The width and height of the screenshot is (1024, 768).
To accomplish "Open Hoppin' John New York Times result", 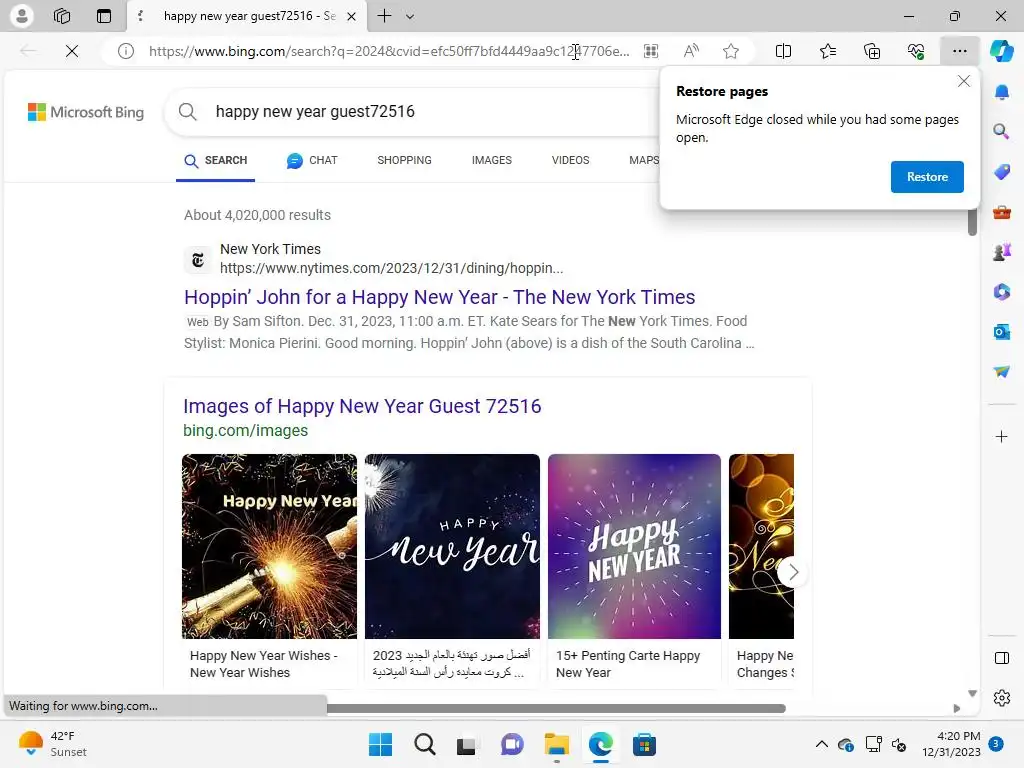I will 440,297.
